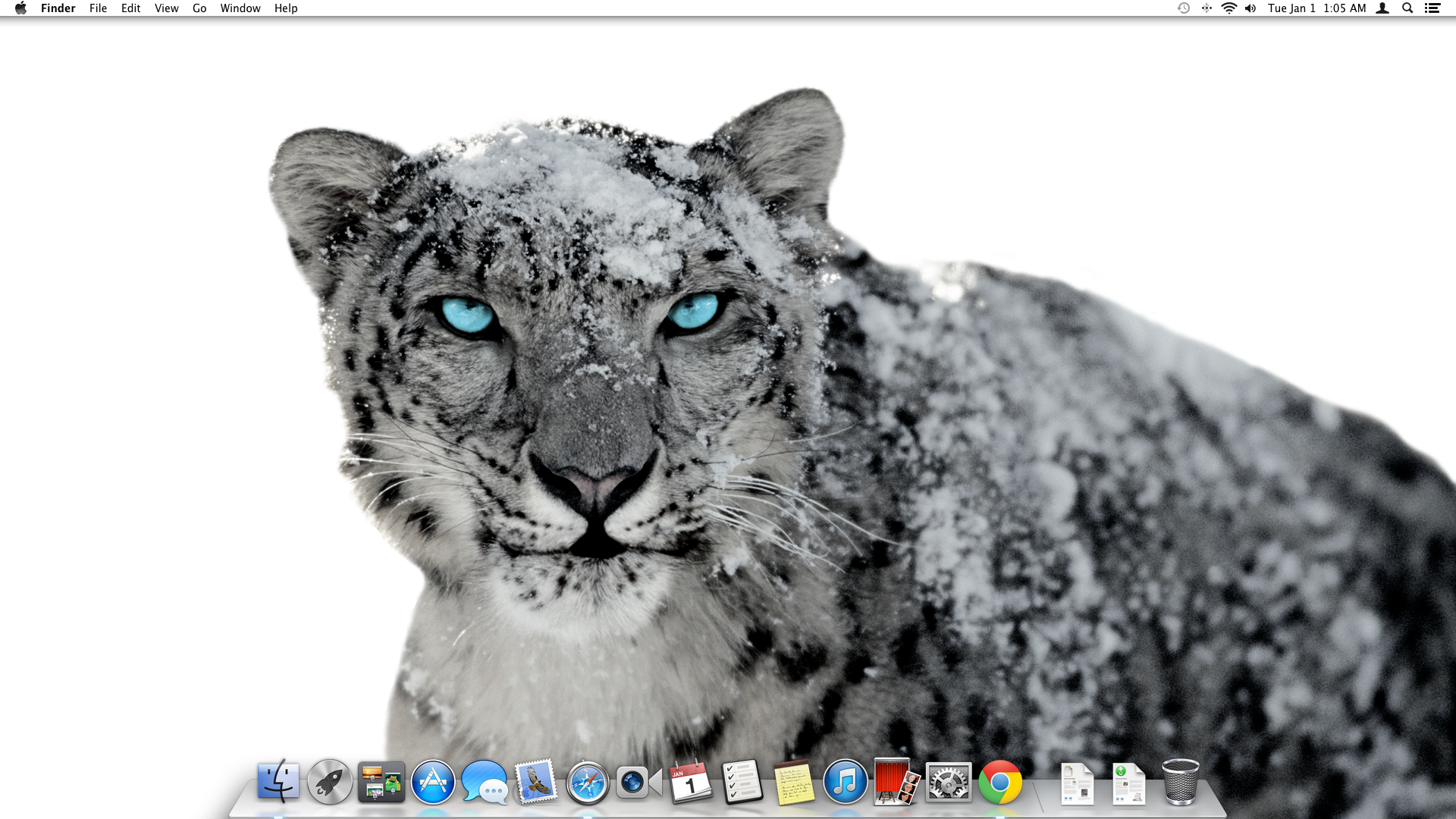Open the Apple menu
Viewport: 1456px width, 819px height.
[20, 8]
